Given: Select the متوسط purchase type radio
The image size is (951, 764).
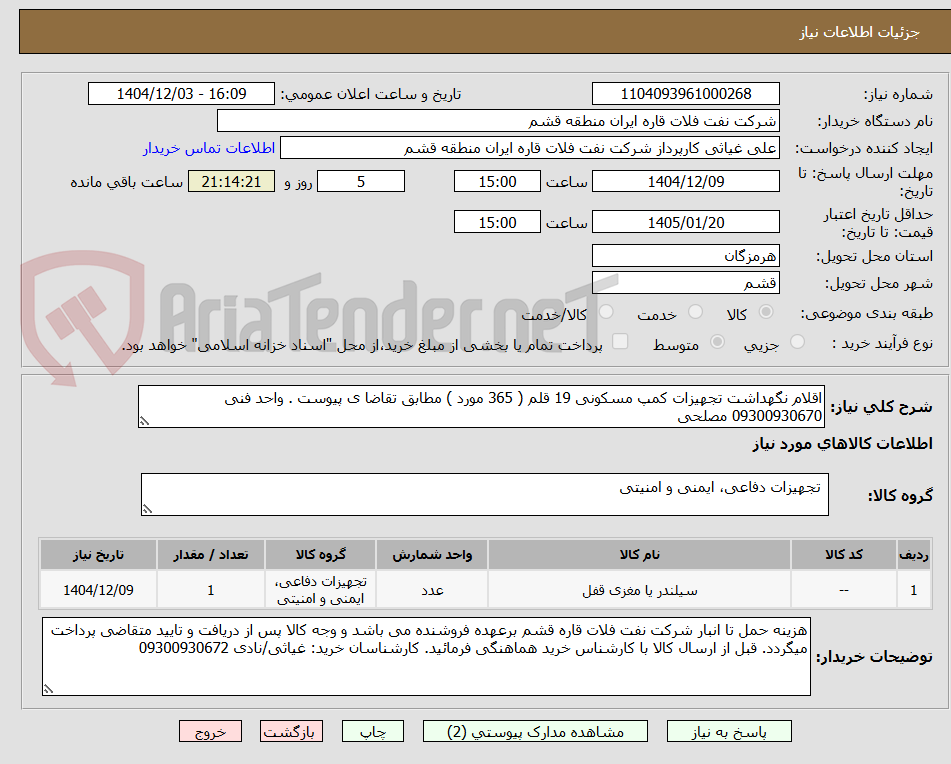Looking at the screenshot, I should [717, 342].
